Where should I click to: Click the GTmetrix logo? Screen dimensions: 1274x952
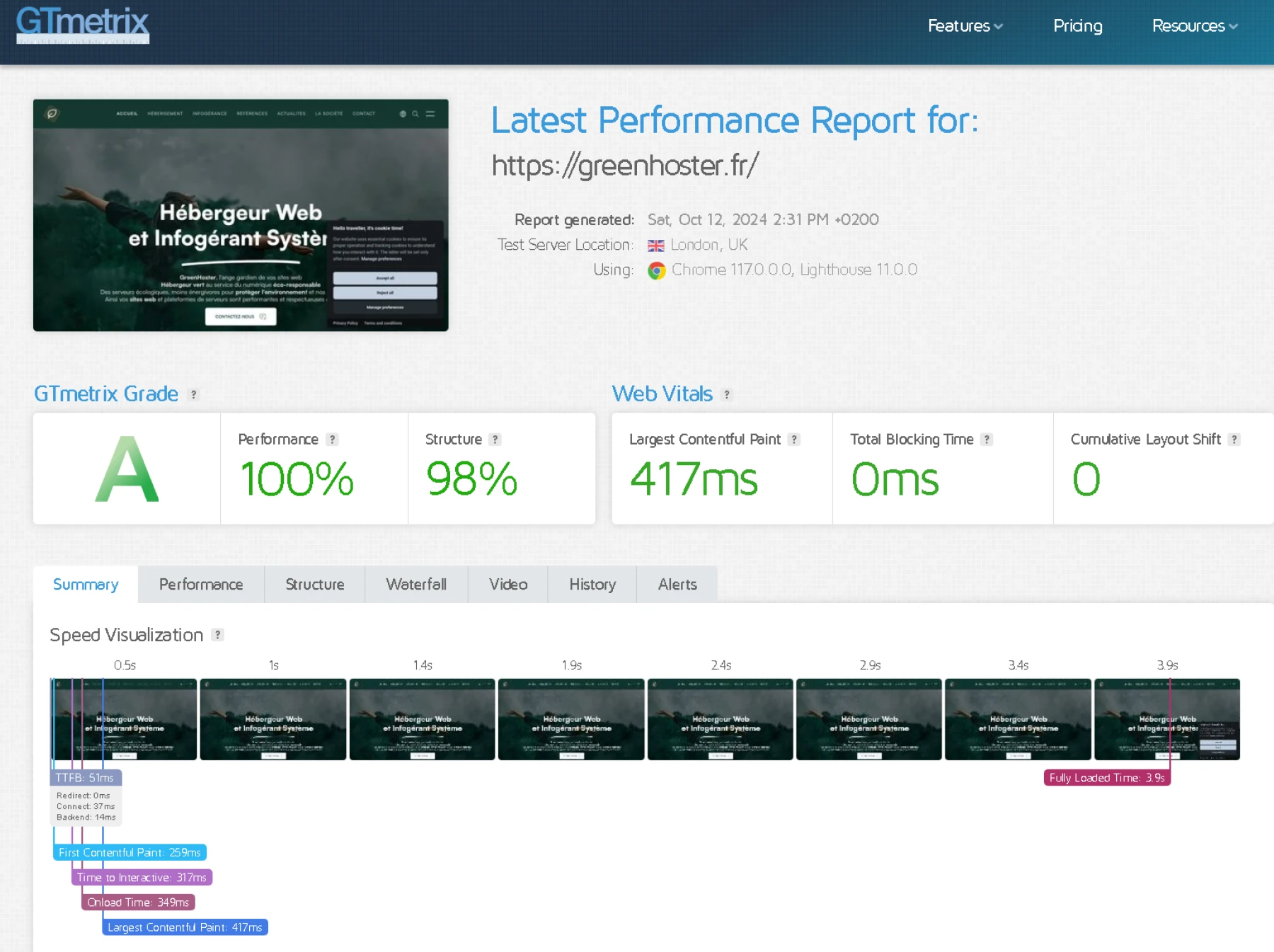[x=83, y=24]
